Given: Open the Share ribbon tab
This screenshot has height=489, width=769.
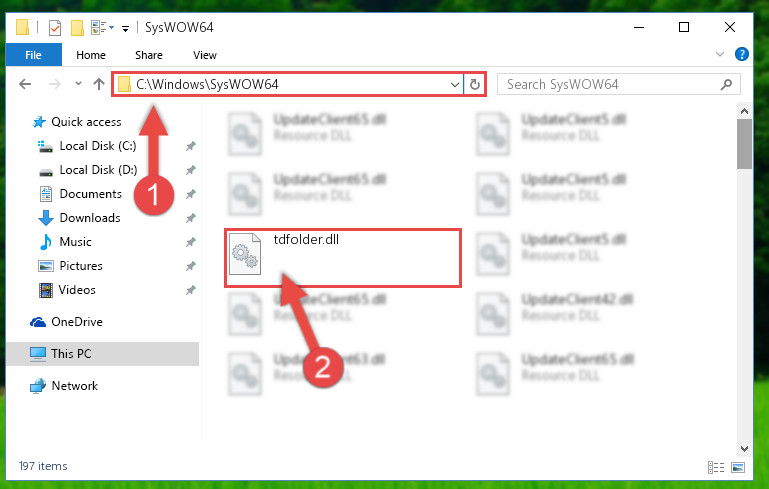Looking at the screenshot, I should 149,55.
